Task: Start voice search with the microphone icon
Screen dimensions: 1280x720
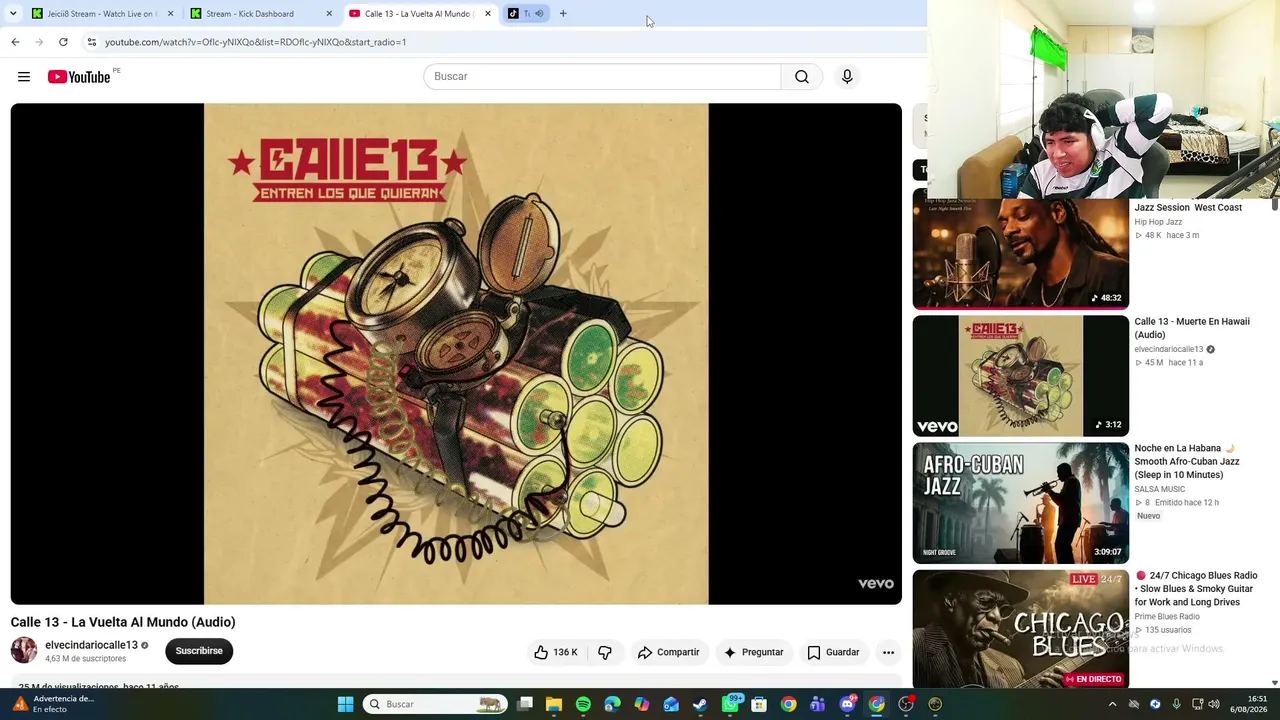Action: (x=847, y=77)
